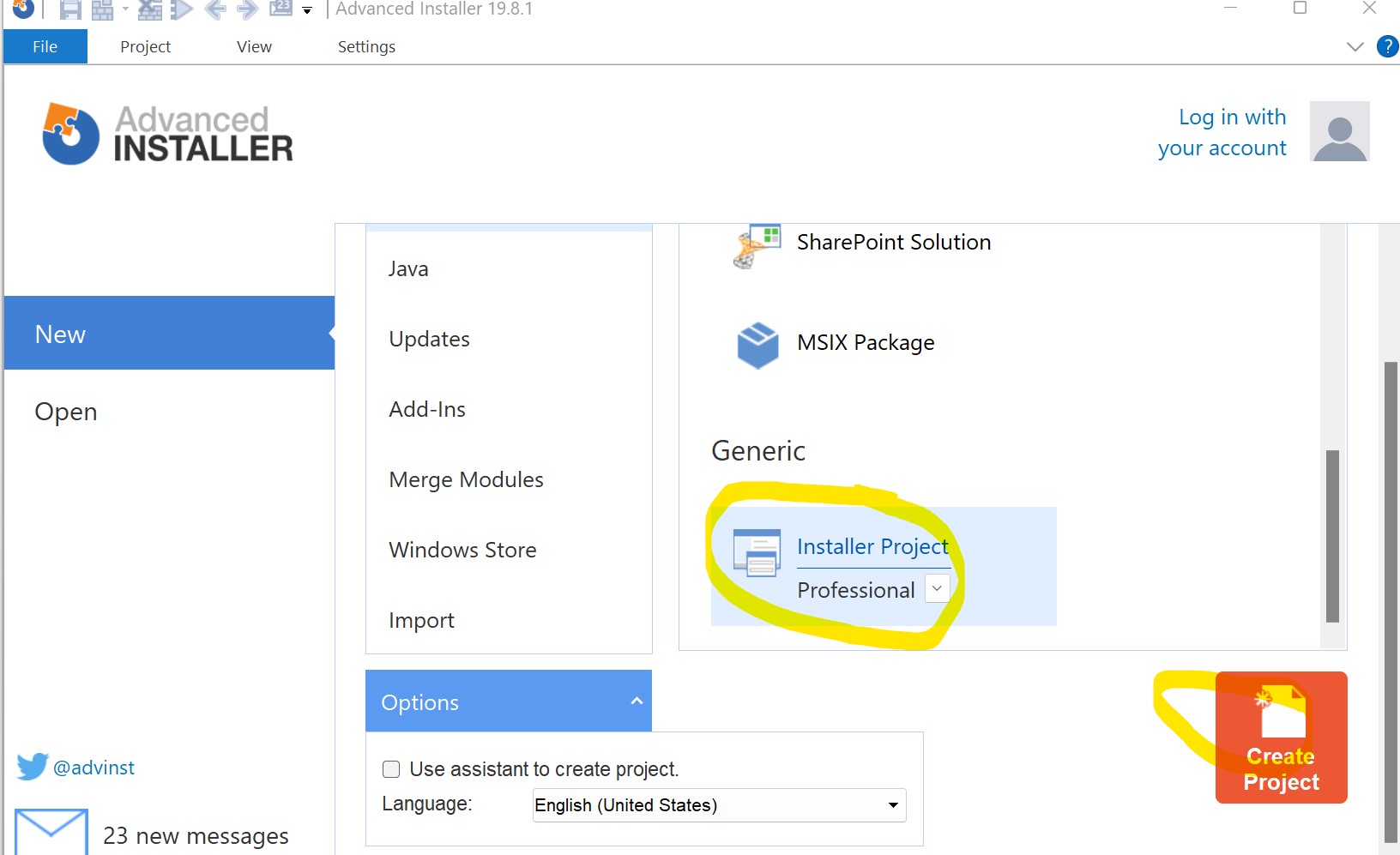Select the SharePoint Solution project label
This screenshot has width=1400, height=855.
pos(894,242)
